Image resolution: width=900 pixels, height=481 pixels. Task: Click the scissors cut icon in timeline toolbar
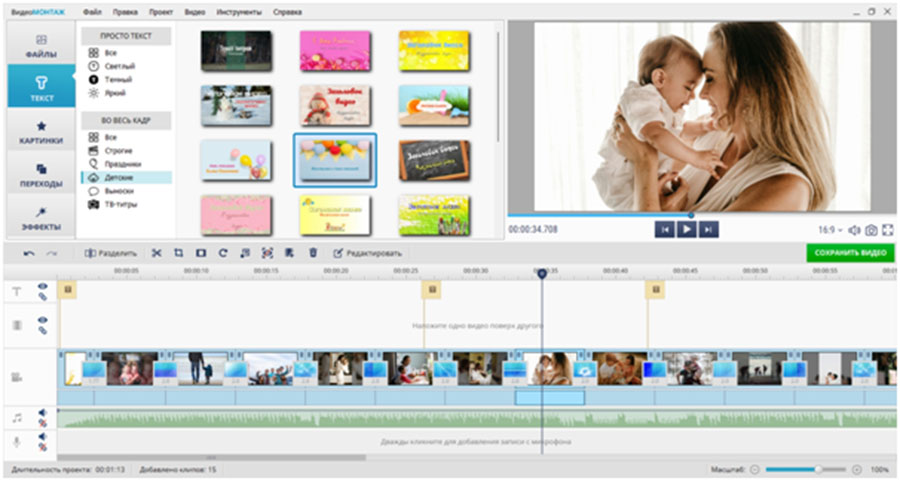[x=156, y=253]
